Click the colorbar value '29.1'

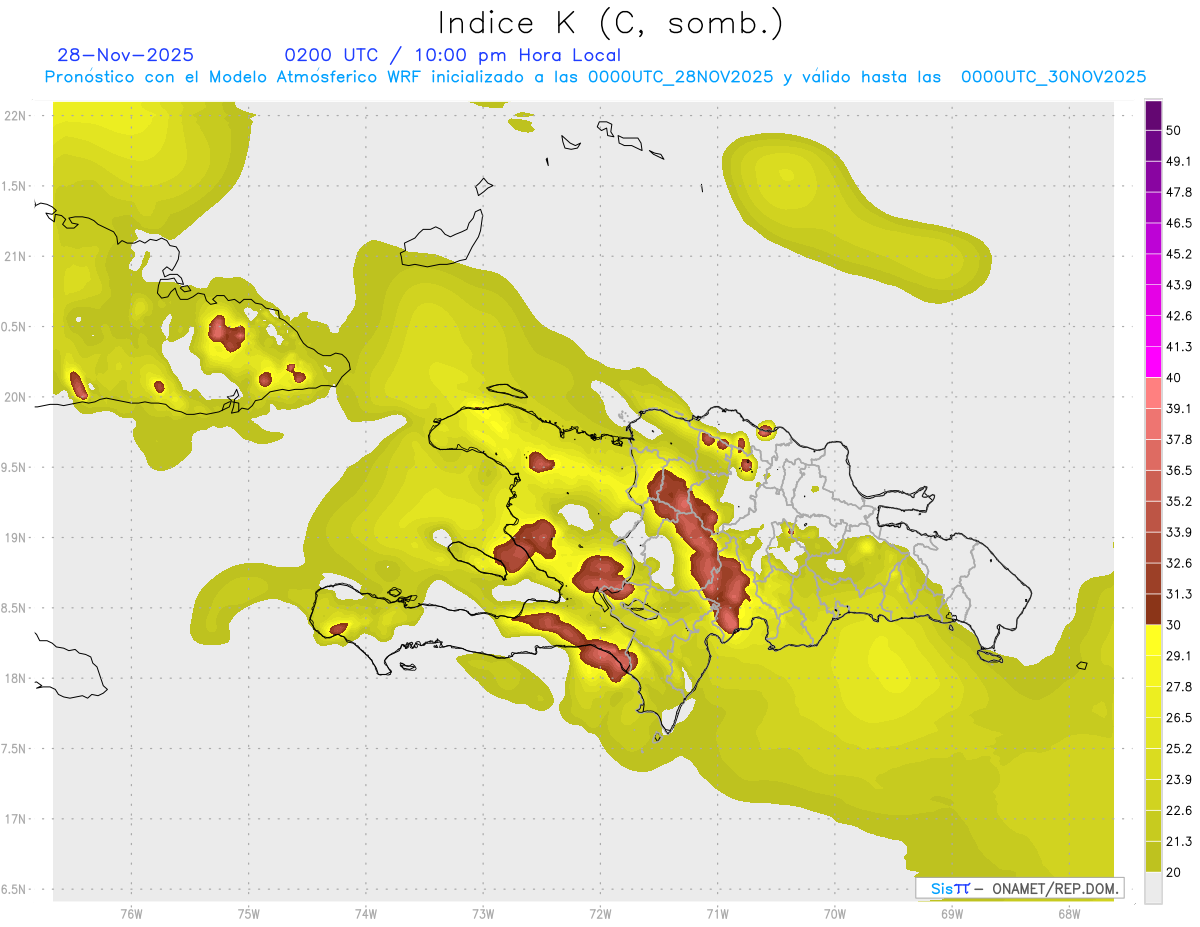(x=1179, y=656)
